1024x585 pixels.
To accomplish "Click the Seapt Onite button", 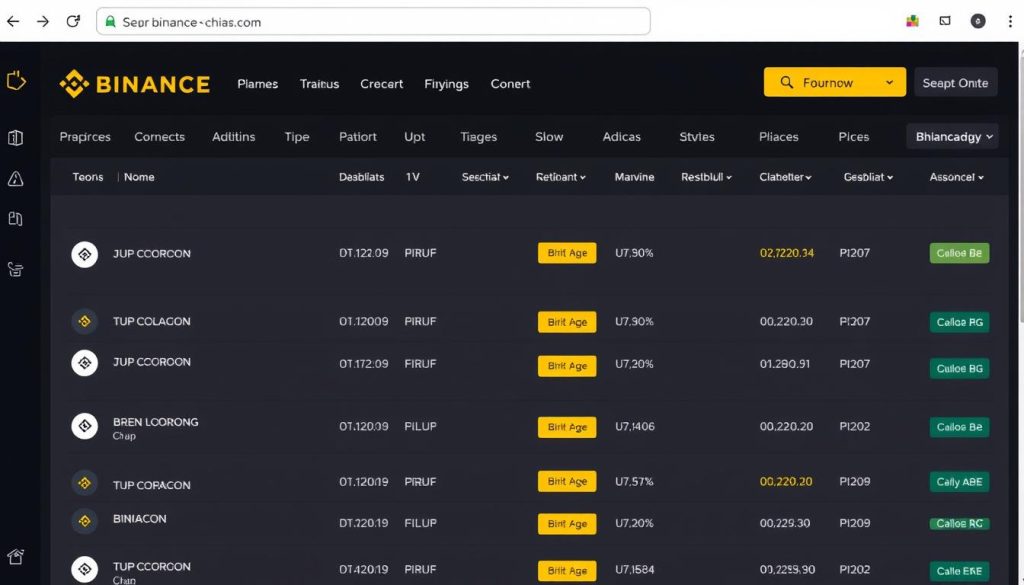I will [955, 83].
